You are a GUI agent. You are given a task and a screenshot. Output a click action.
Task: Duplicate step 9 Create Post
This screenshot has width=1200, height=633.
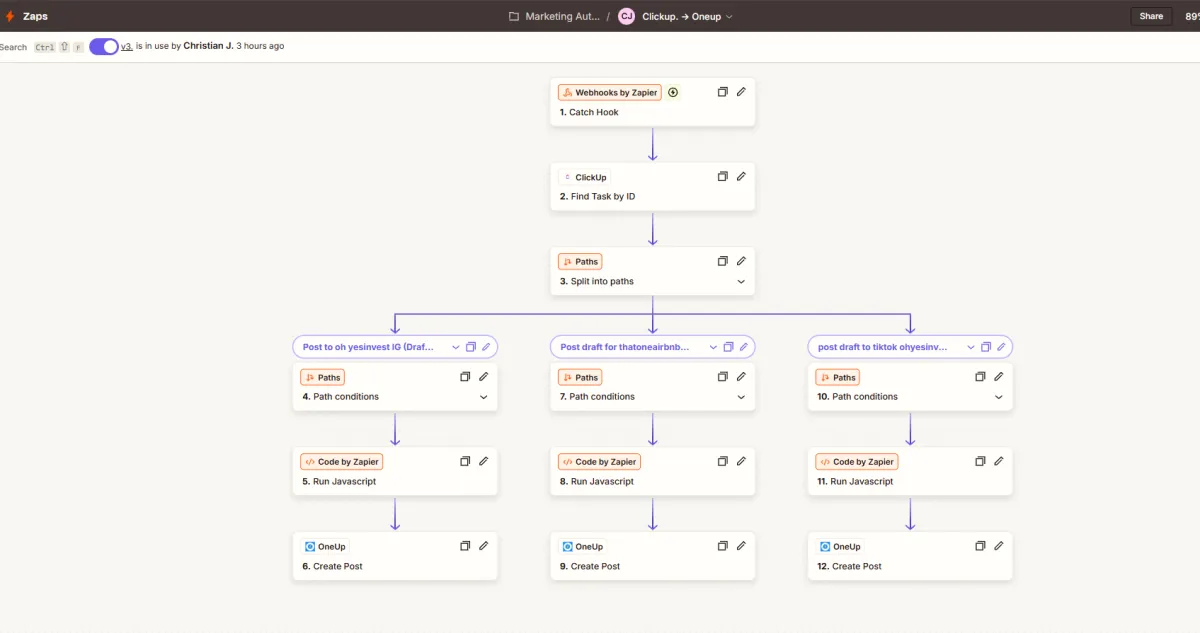723,546
